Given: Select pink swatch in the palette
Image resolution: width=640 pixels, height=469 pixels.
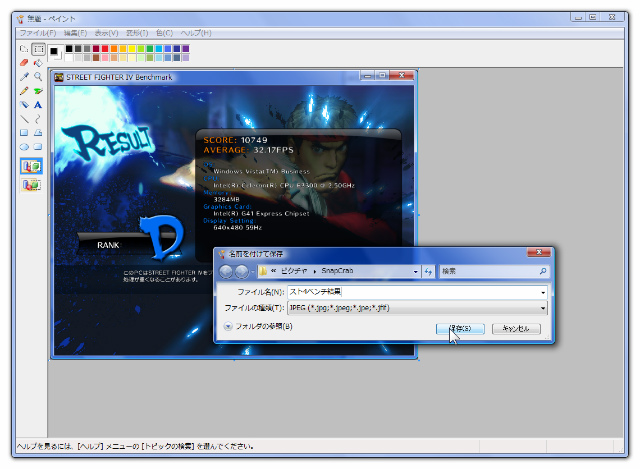Looking at the screenshot, I should pyautogui.click(x=105, y=58).
